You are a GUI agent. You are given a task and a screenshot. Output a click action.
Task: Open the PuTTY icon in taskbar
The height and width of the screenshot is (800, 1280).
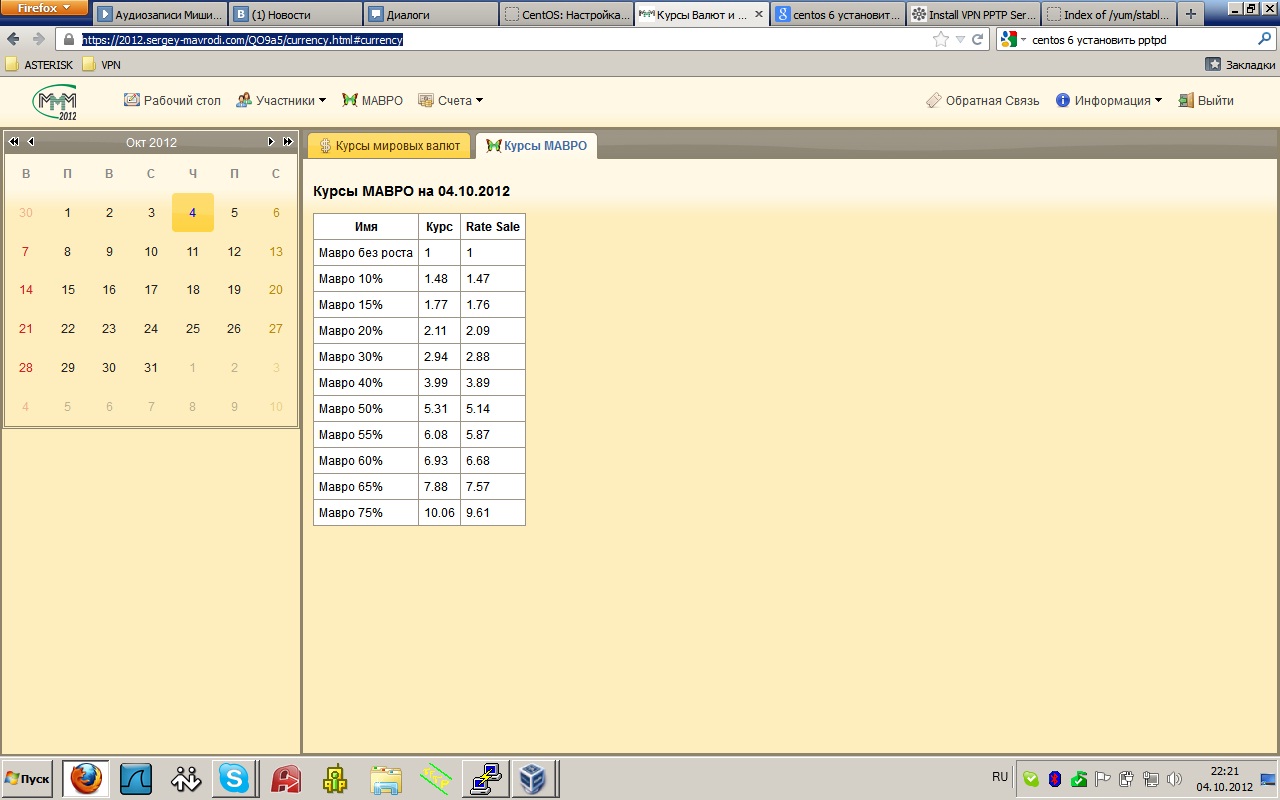click(485, 778)
